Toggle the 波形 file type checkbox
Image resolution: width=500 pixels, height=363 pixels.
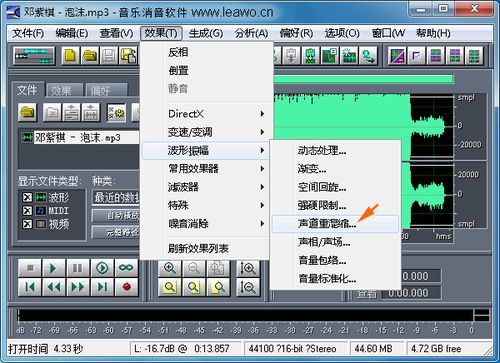27,197
